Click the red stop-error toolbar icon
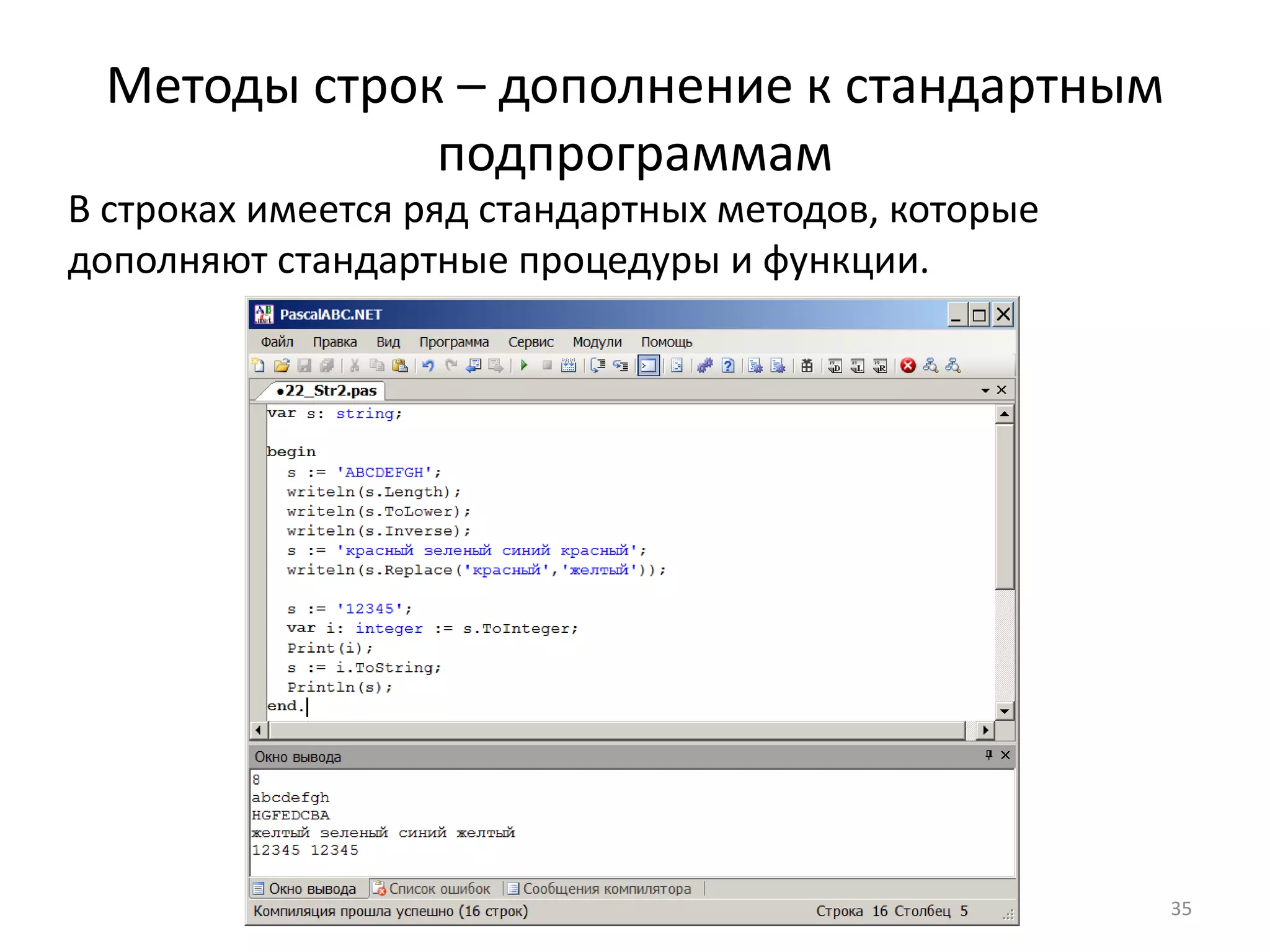Screen dimensions: 1270x952 point(908,366)
